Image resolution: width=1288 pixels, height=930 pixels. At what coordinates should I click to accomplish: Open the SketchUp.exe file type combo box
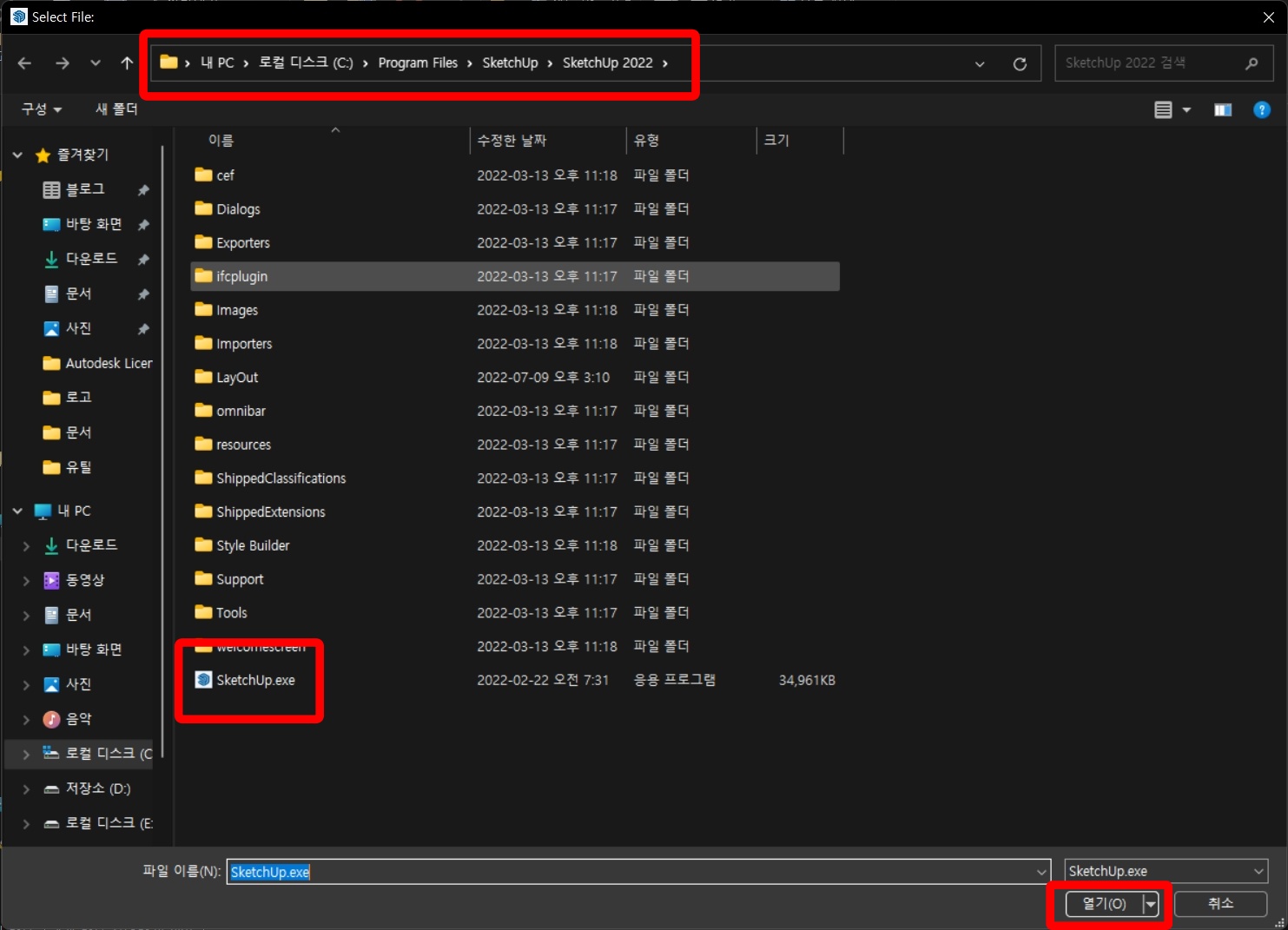1166,871
